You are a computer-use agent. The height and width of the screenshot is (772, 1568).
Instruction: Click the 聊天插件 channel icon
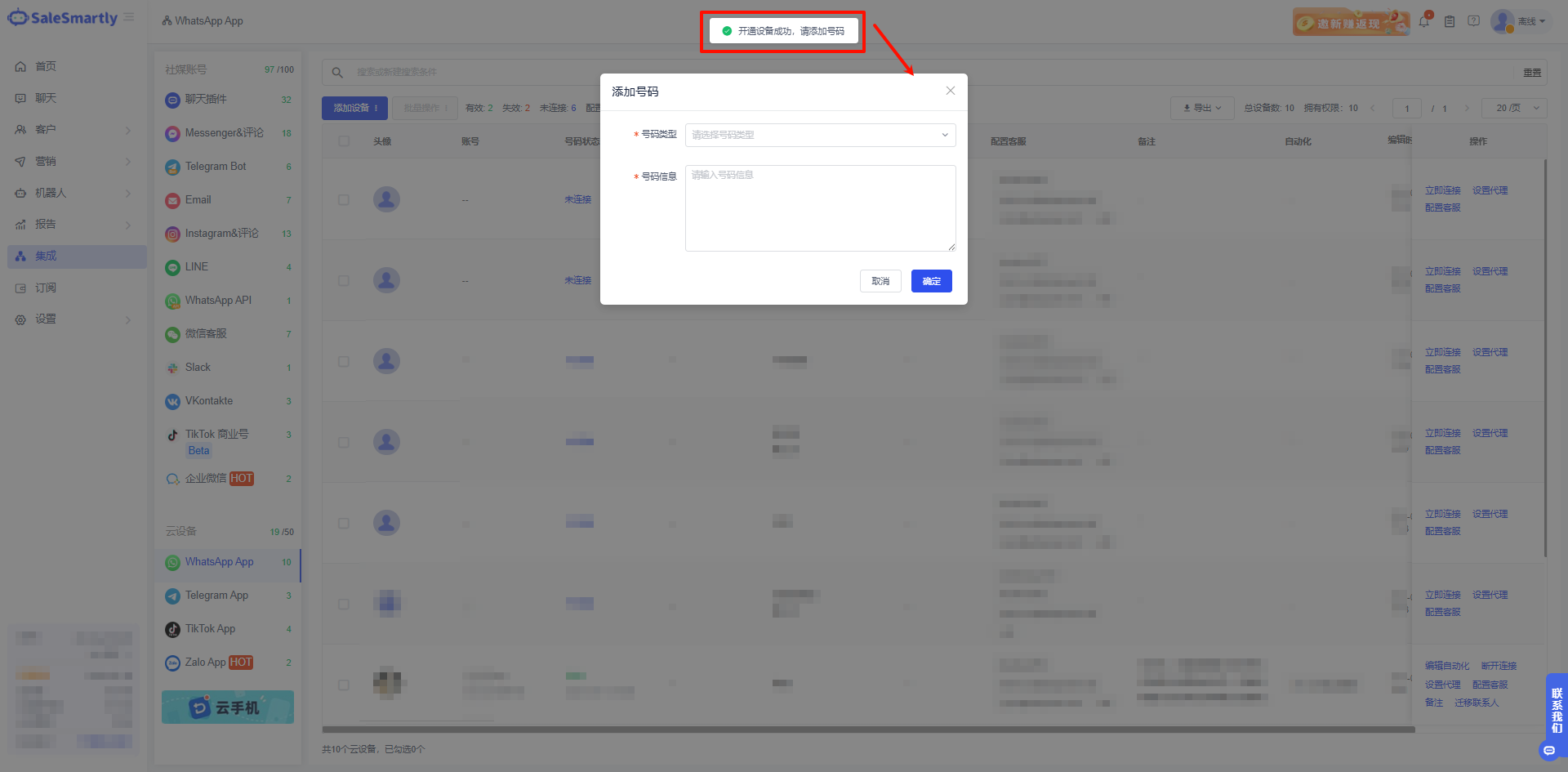(x=172, y=100)
